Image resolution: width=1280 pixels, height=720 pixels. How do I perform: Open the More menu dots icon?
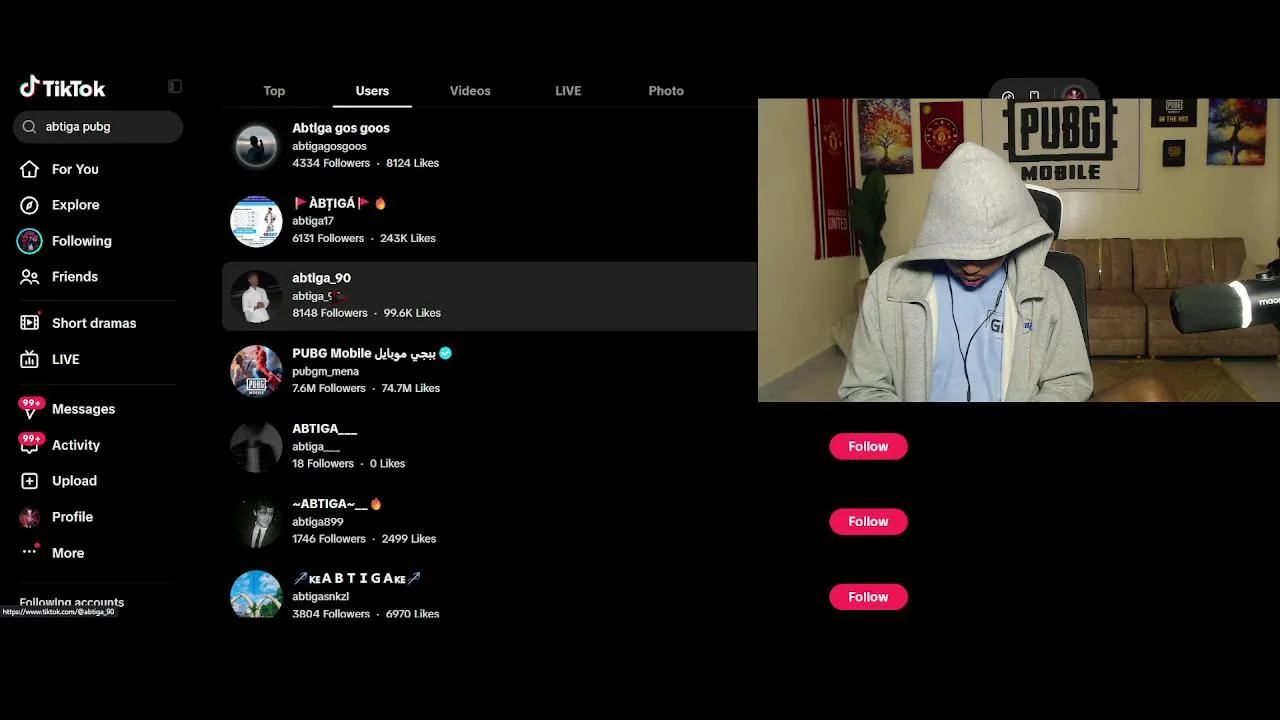click(x=30, y=552)
